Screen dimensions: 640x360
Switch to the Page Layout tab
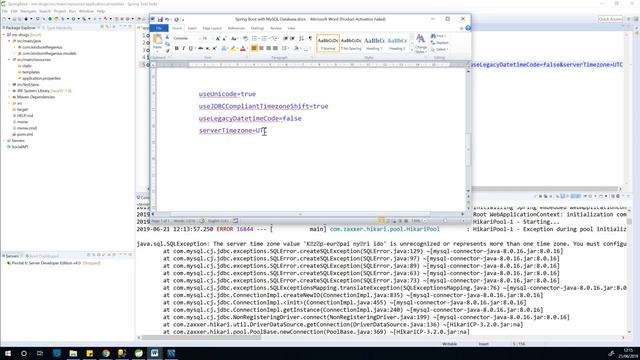click(212, 28)
